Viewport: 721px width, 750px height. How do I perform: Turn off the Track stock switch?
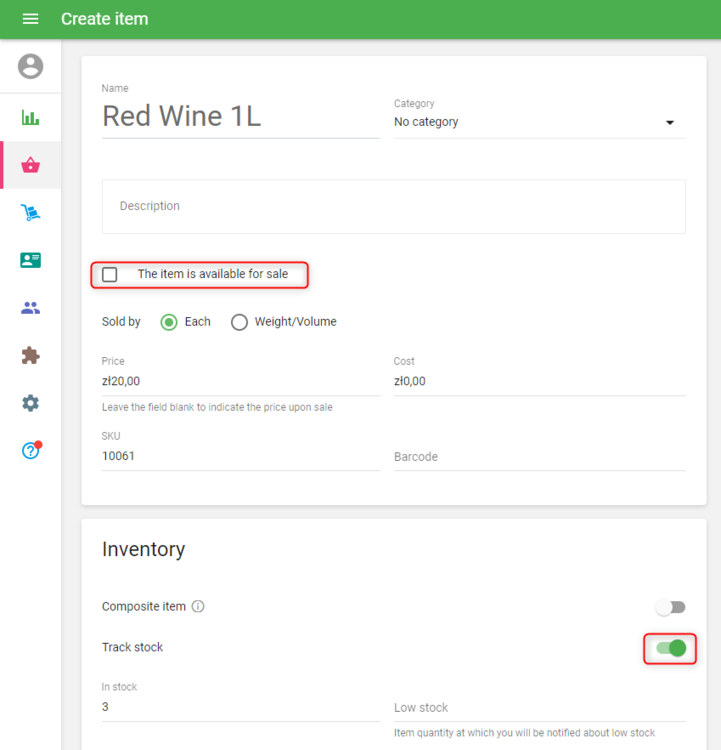click(x=670, y=648)
